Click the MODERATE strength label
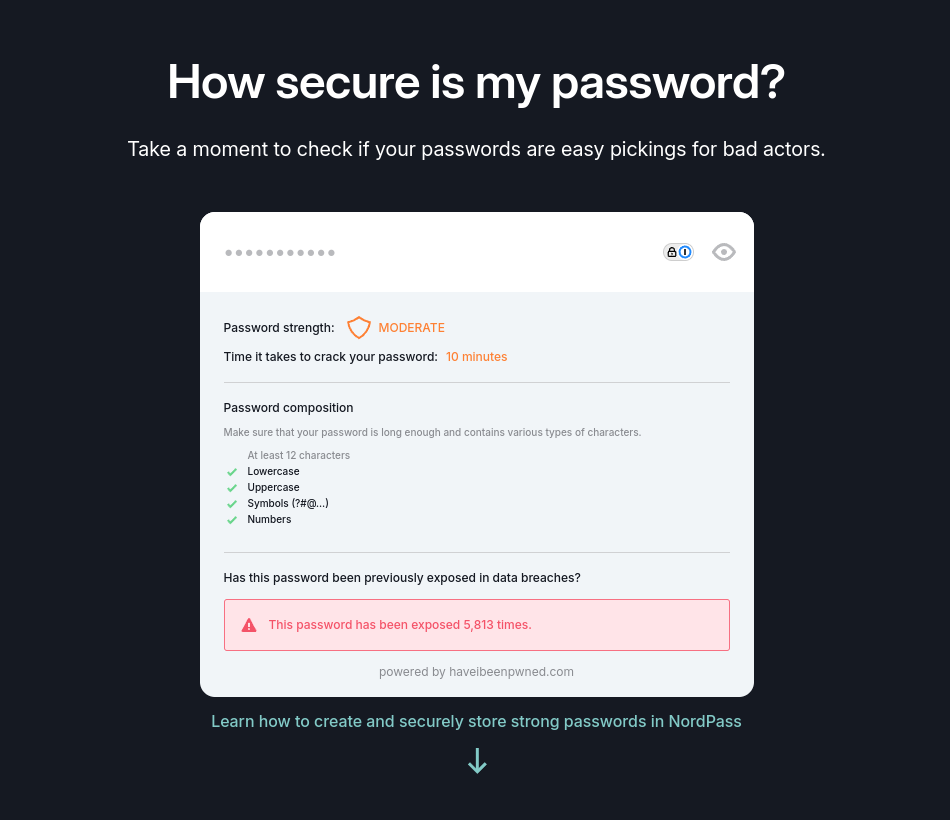 click(411, 328)
